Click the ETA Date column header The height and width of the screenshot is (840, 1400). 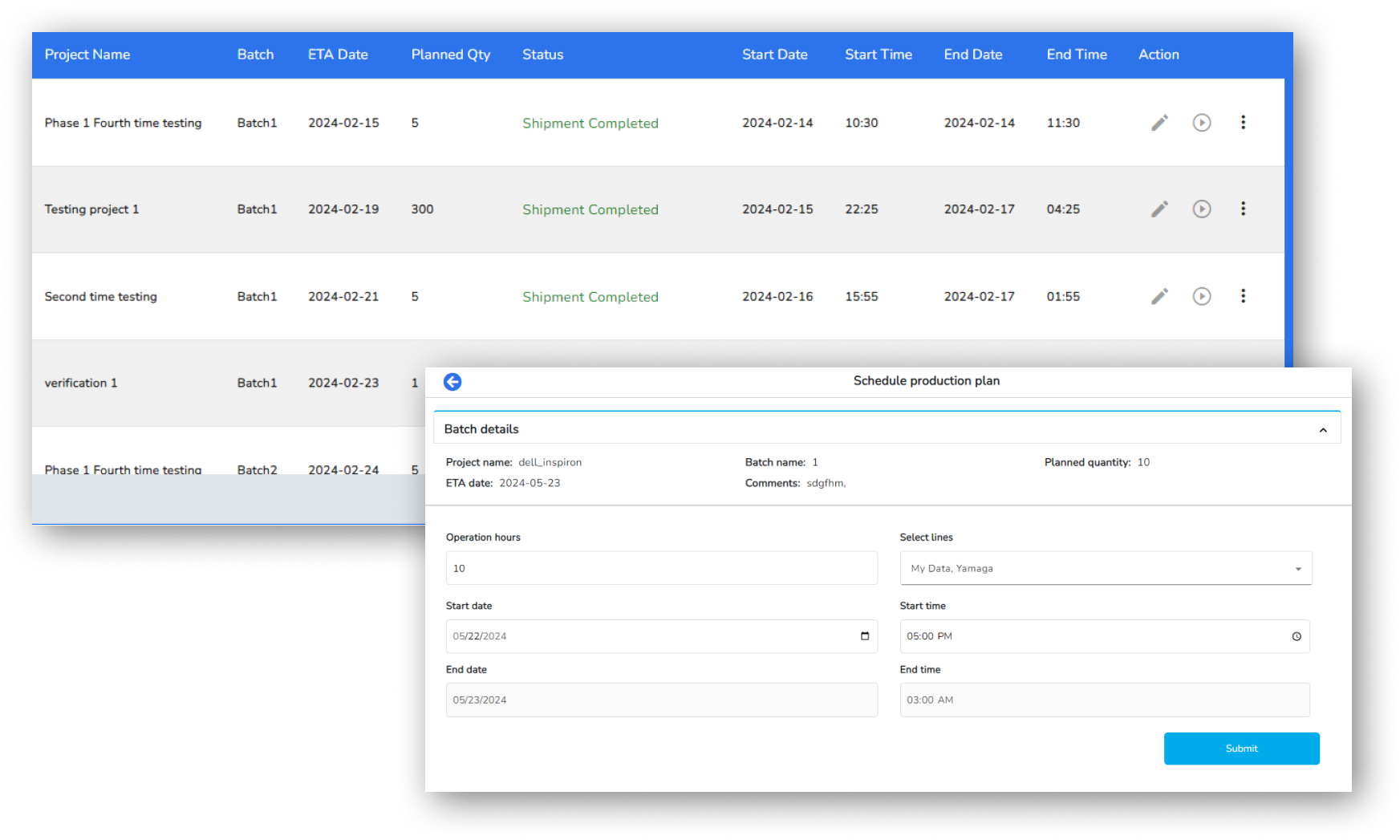pos(338,55)
